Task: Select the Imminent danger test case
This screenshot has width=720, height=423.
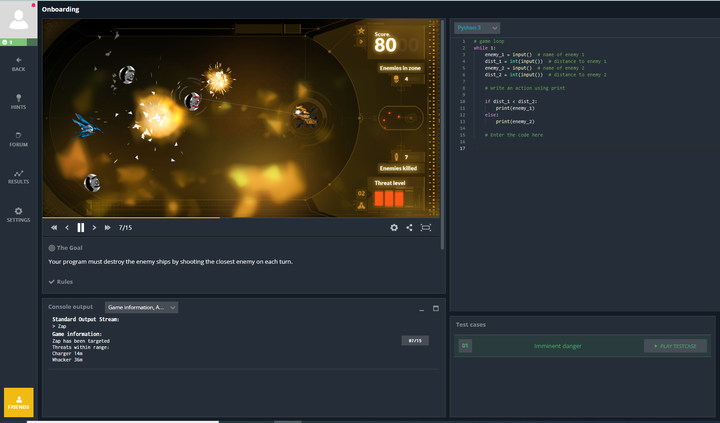Action: pyautogui.click(x=557, y=346)
